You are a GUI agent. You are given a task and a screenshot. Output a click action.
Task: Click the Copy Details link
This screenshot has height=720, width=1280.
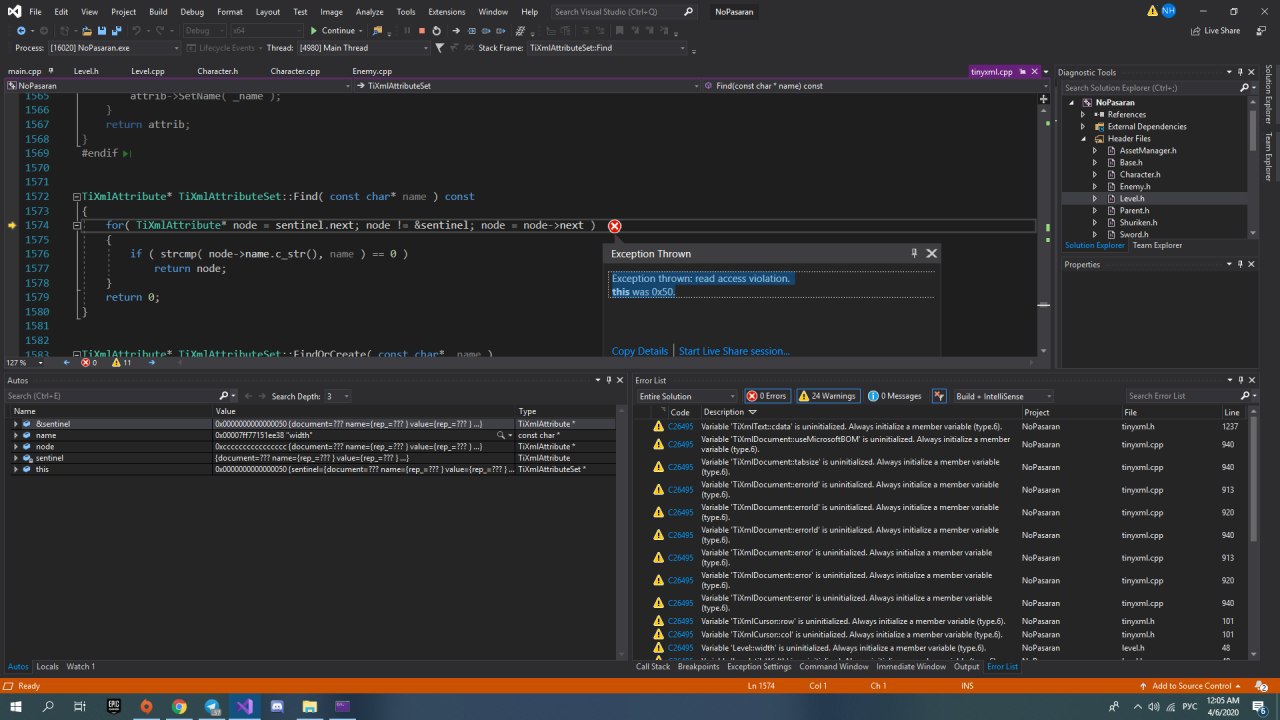639,351
